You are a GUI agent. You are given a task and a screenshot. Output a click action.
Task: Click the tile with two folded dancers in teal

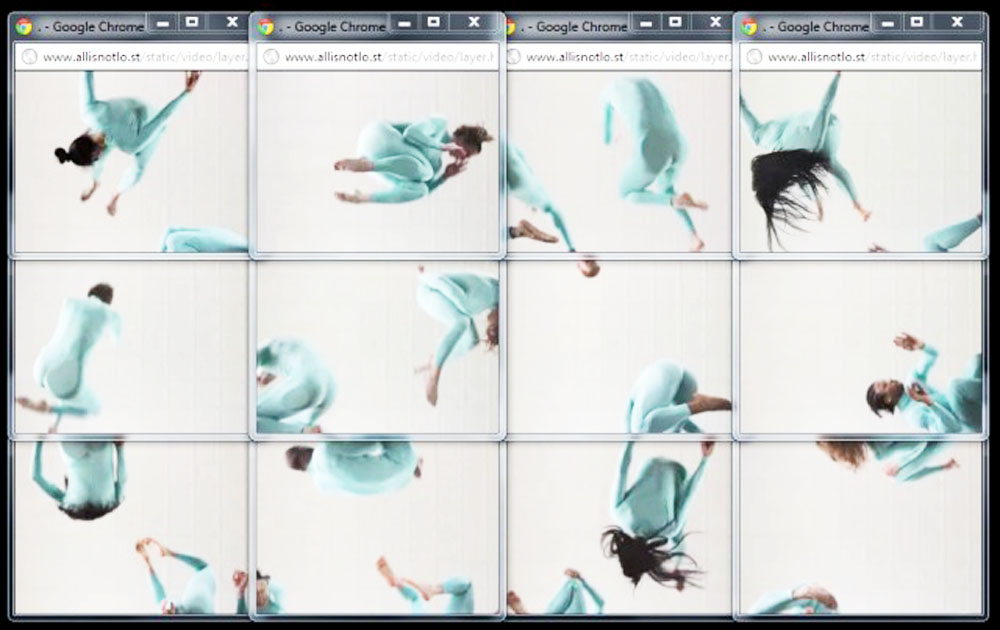pos(378,348)
